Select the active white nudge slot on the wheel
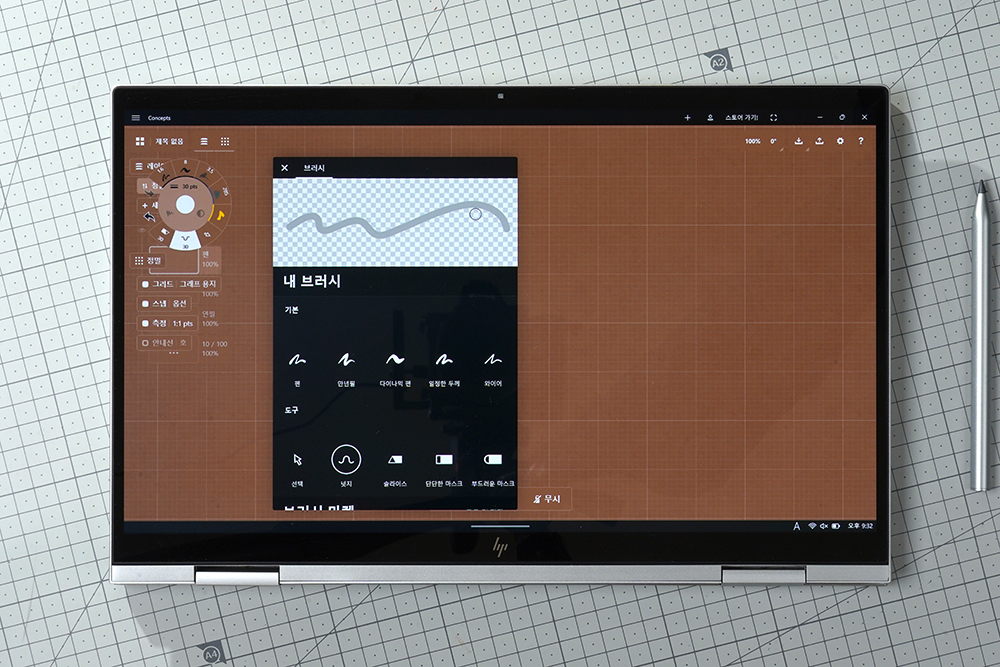Image resolution: width=1000 pixels, height=667 pixels. tap(185, 240)
